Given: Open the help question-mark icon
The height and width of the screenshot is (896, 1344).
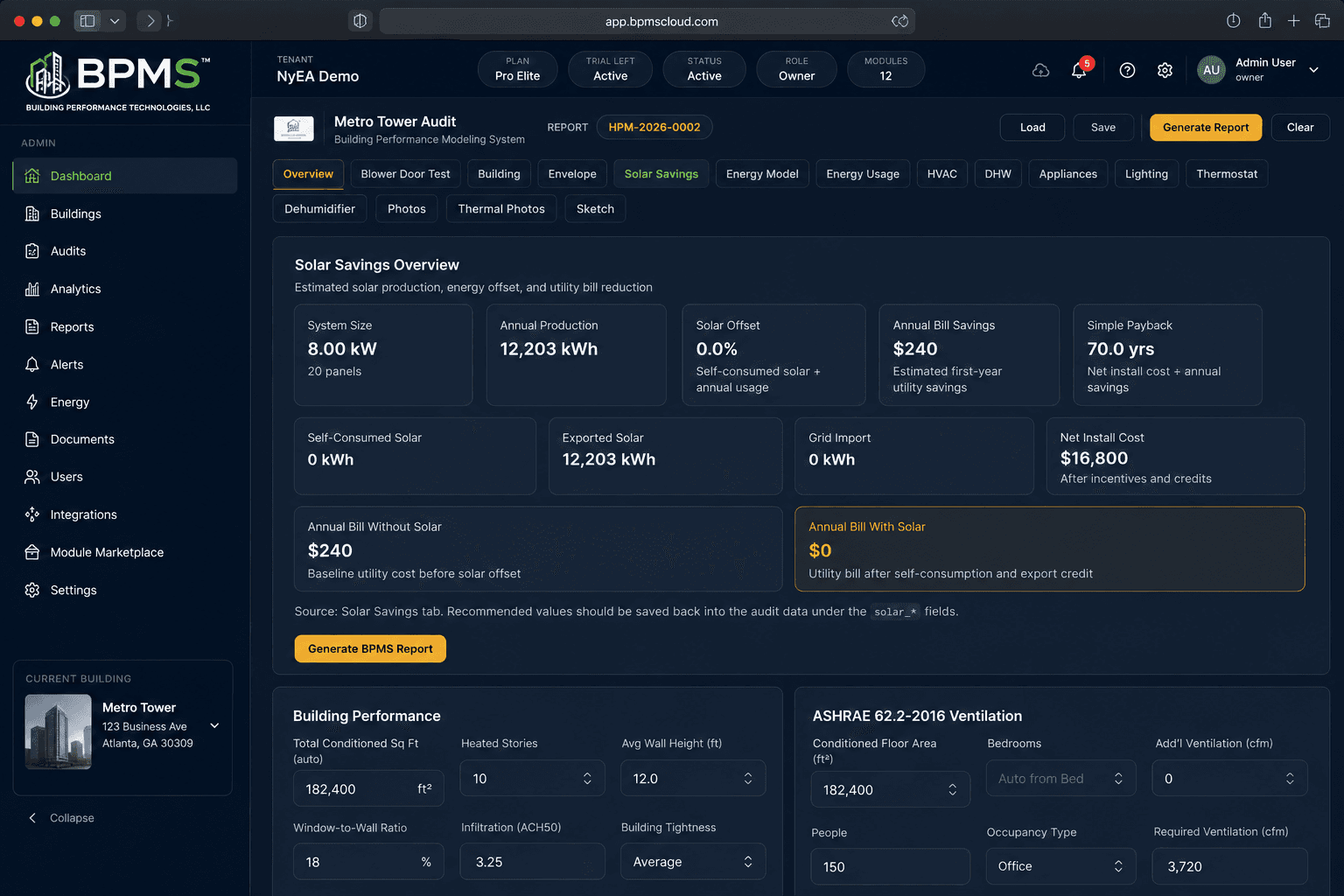Looking at the screenshot, I should 1127,70.
